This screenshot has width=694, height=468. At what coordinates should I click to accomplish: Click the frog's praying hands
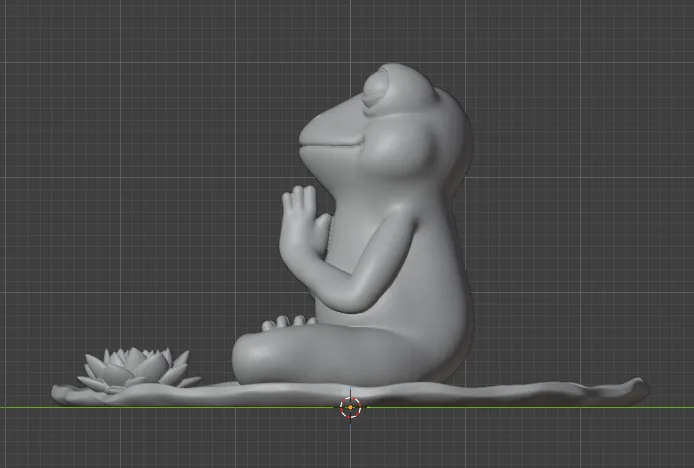click(303, 221)
